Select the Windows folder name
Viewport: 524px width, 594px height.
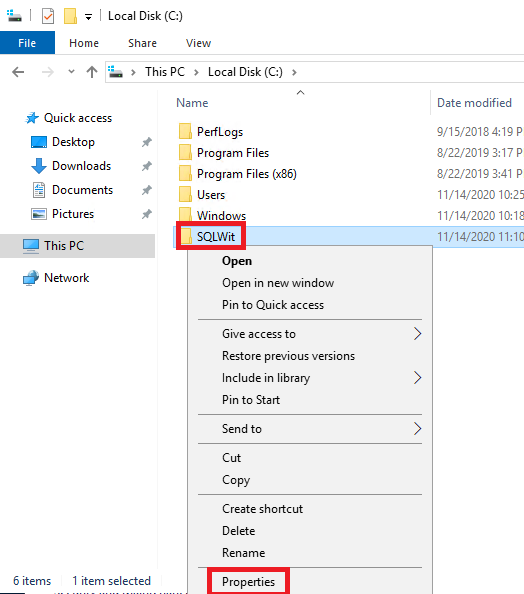point(221,216)
